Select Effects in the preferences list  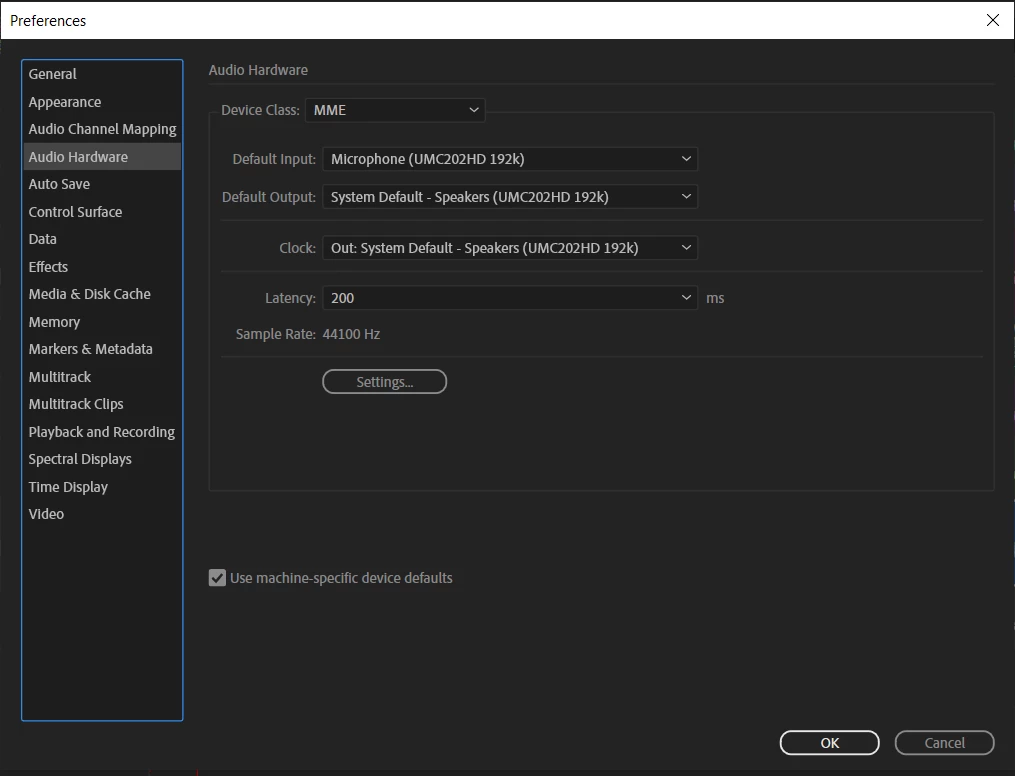[102, 267]
